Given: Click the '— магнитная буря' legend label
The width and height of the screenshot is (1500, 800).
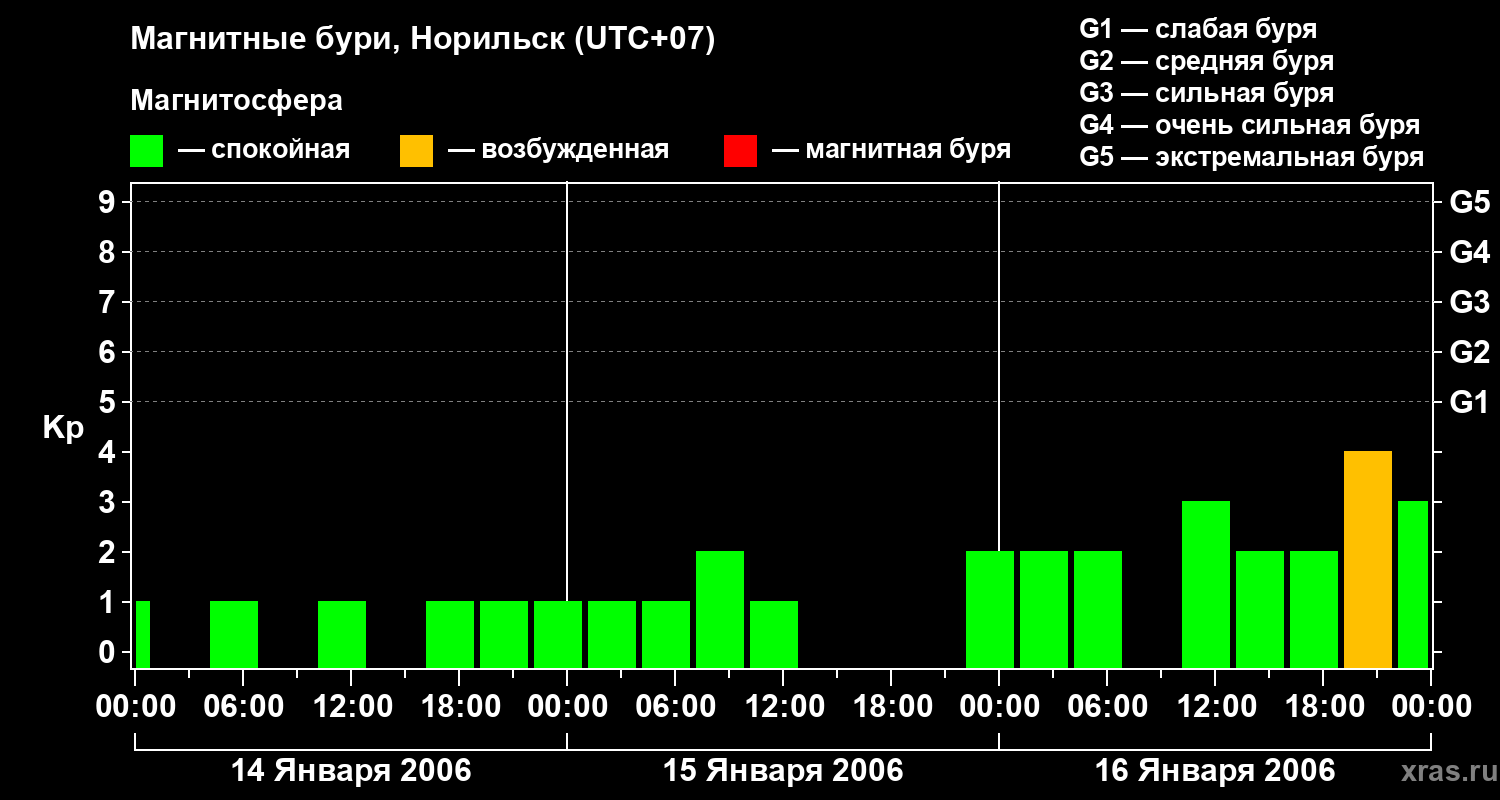Looking at the screenshot, I should pos(892,151).
